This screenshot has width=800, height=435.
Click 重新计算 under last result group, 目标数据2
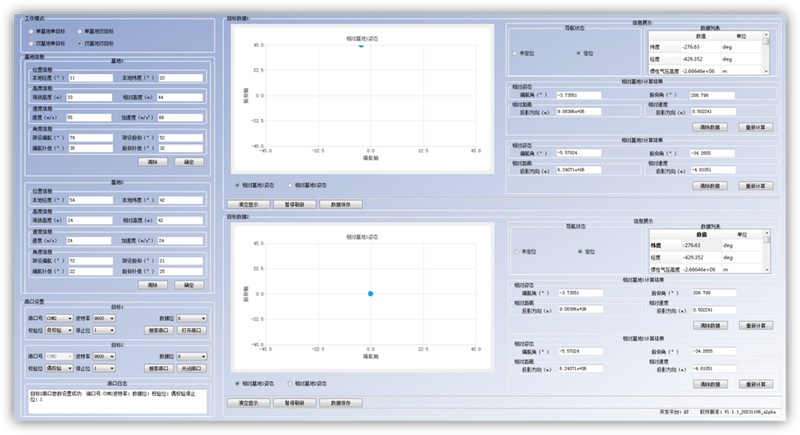(x=756, y=384)
